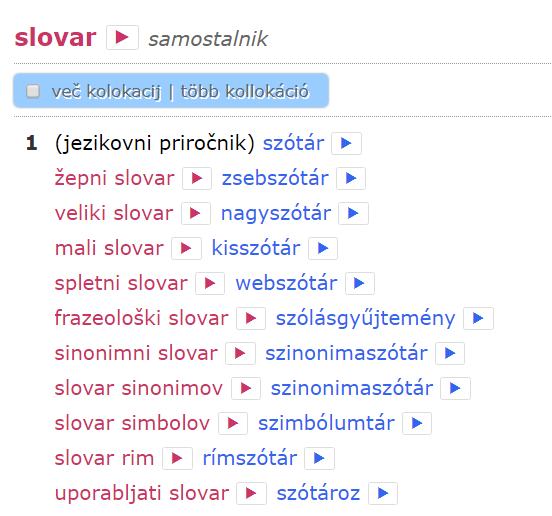Play Hungarian audio for szótároz
Screen dimensions: 552x516
(x=383, y=493)
